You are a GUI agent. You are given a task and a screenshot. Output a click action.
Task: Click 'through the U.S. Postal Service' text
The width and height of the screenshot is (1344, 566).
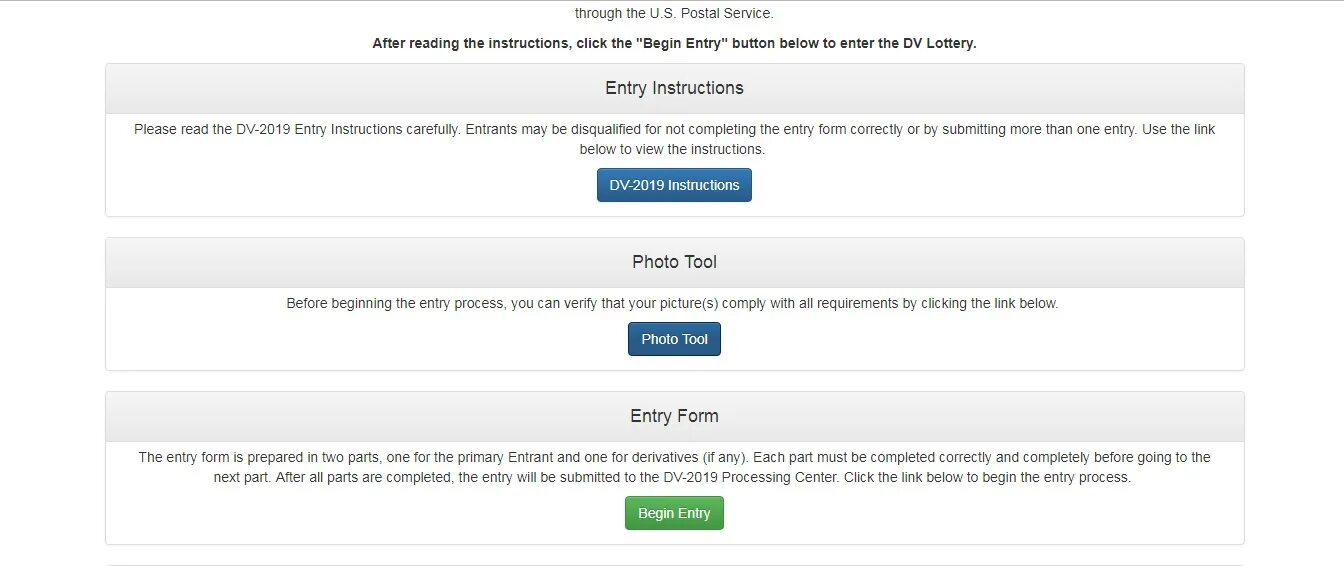[x=674, y=14]
